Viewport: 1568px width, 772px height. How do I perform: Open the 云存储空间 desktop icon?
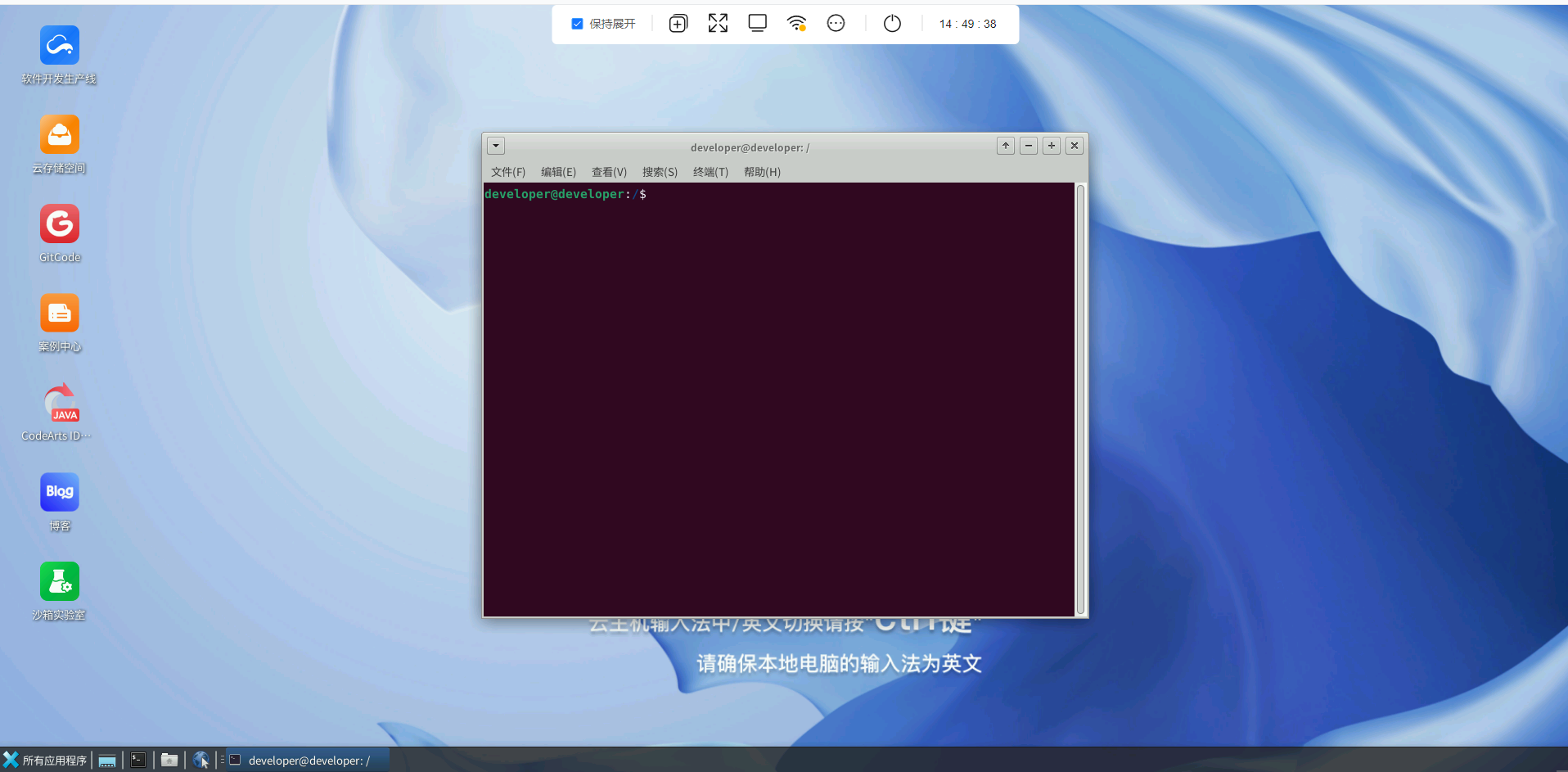pos(60,134)
